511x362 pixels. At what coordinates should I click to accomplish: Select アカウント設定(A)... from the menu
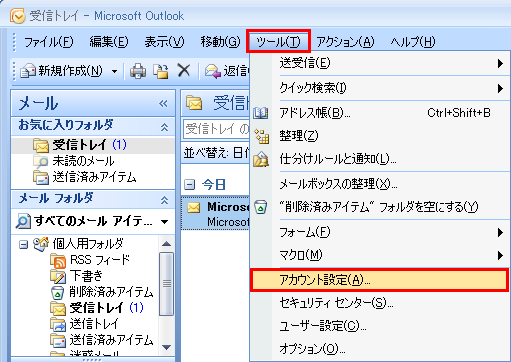click(379, 280)
